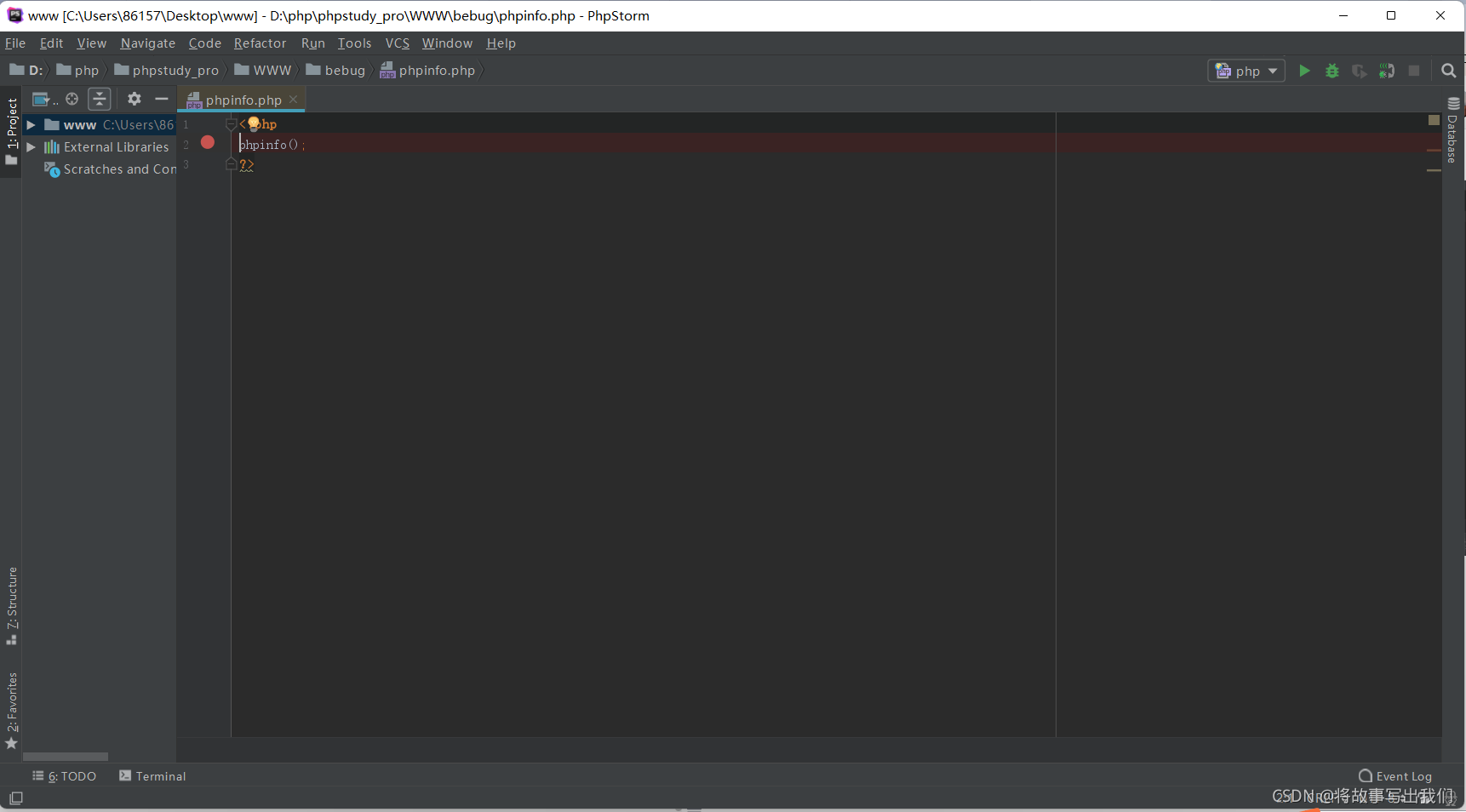Viewport: 1466px width, 812px height.
Task: Click the Project panel horizontal scrollbar
Action: [66, 757]
